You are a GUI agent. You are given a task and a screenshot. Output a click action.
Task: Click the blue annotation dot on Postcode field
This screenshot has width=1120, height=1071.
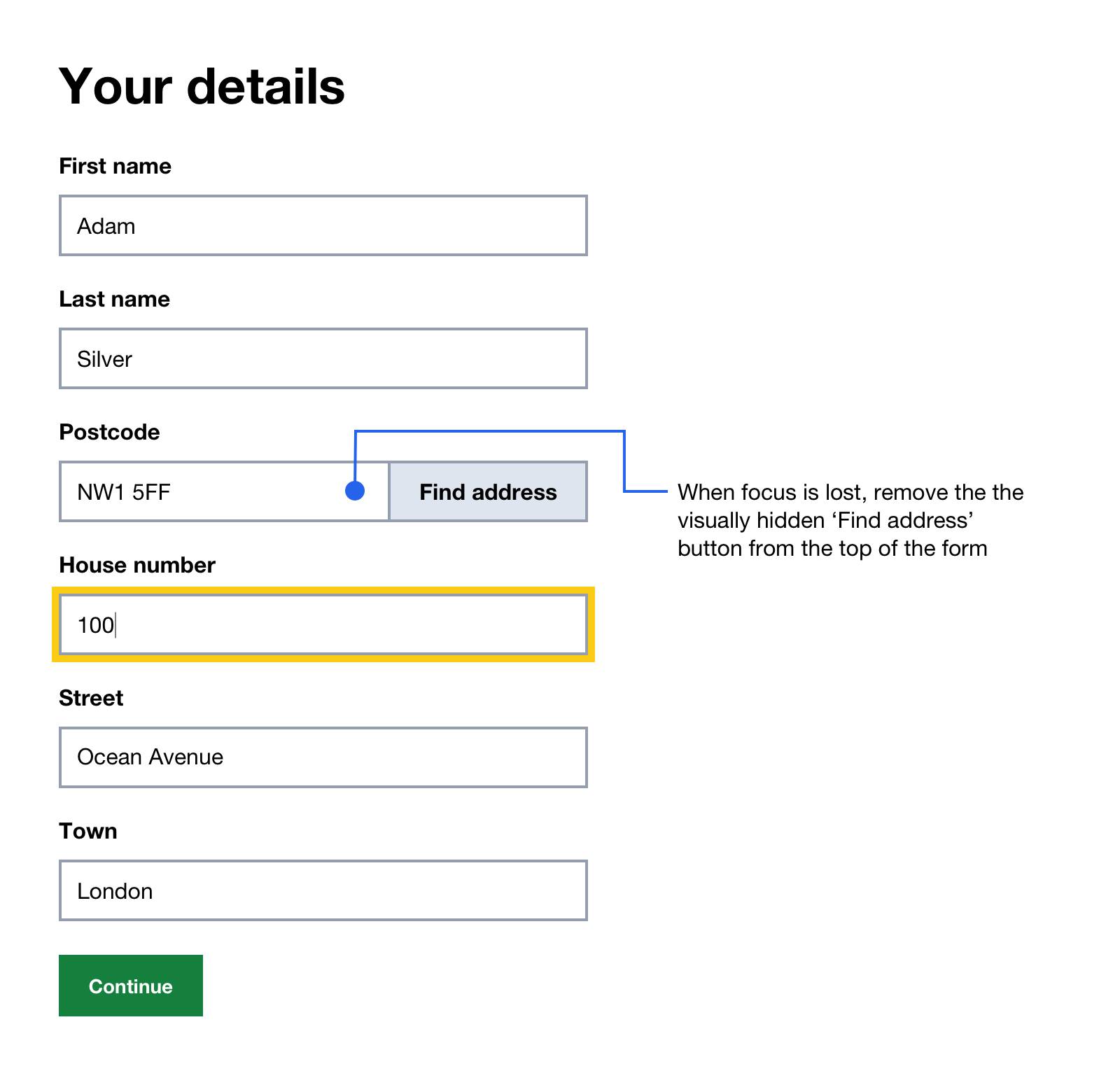point(355,491)
